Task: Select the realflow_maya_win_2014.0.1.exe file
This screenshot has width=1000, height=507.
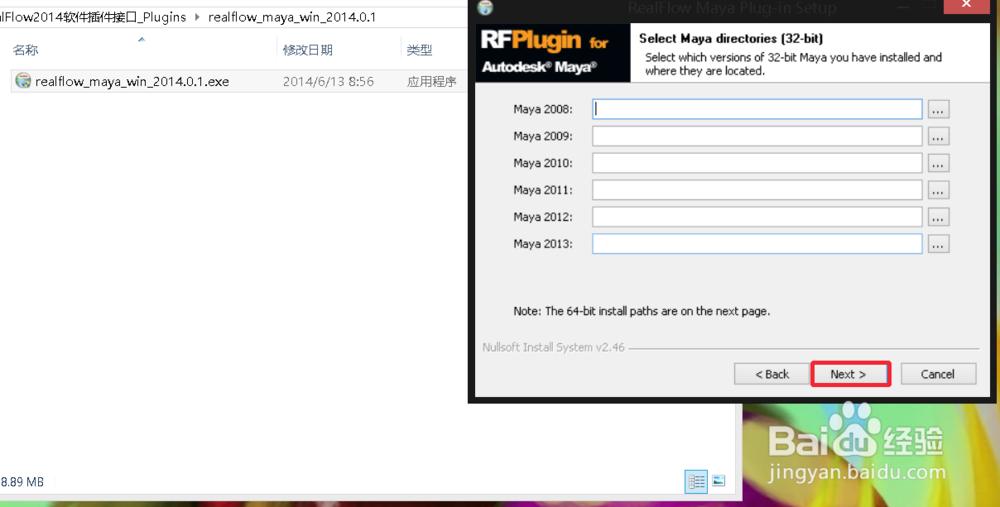Action: [x=132, y=82]
